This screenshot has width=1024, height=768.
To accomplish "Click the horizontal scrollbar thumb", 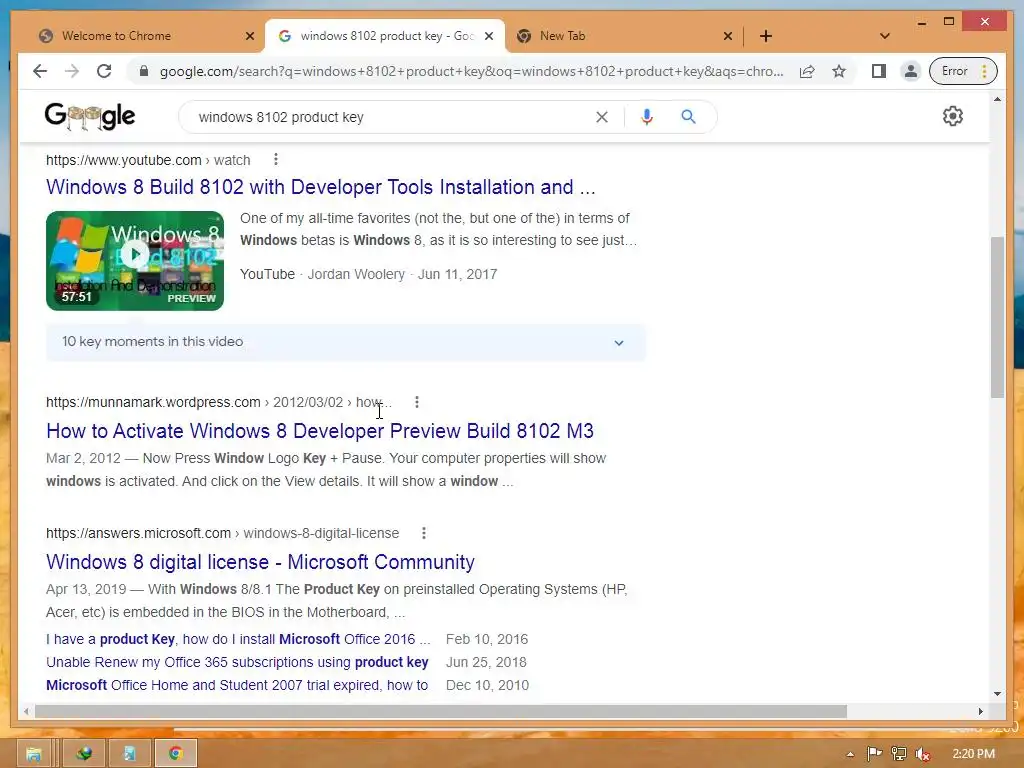I will [x=441, y=711].
